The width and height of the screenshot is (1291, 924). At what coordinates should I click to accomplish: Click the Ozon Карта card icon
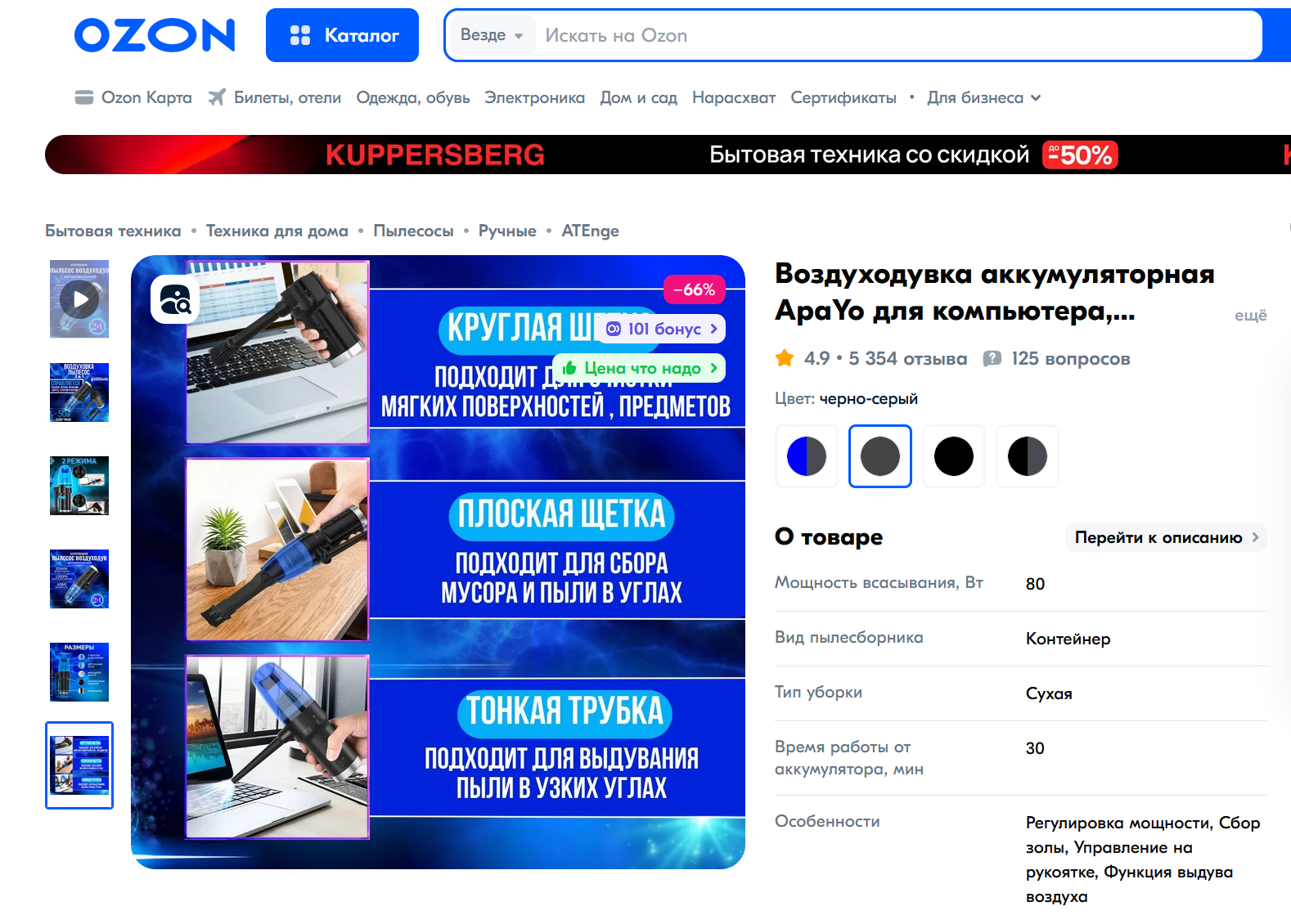coord(83,97)
